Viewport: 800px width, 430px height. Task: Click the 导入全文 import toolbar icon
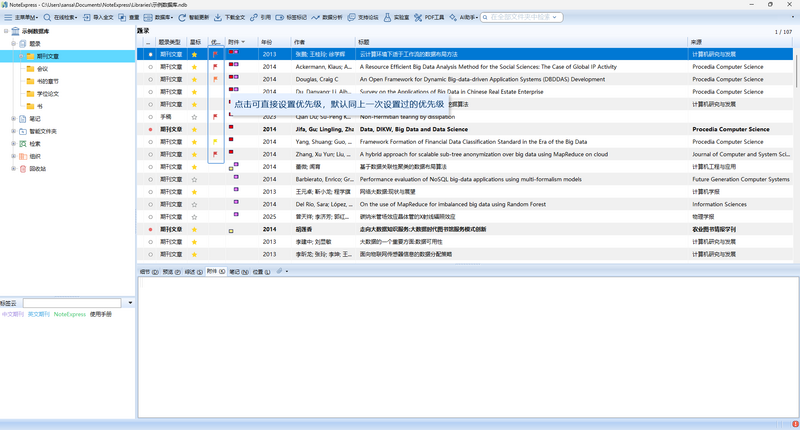[x=87, y=17]
